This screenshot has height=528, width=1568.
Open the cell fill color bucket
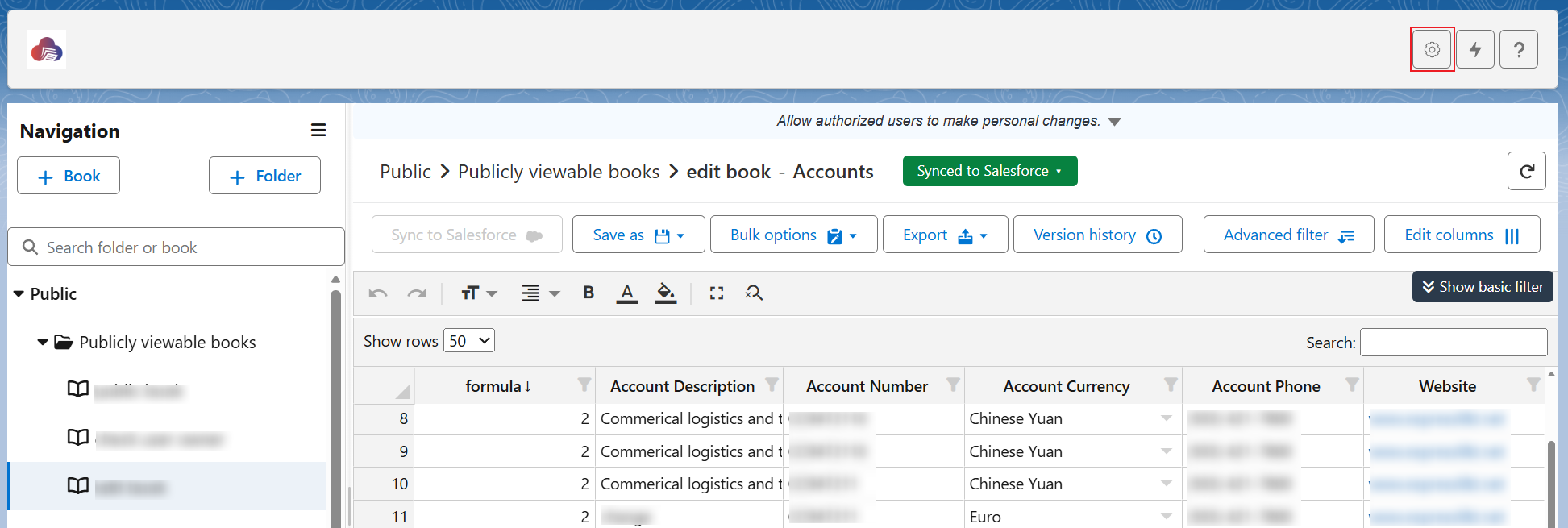tap(665, 293)
